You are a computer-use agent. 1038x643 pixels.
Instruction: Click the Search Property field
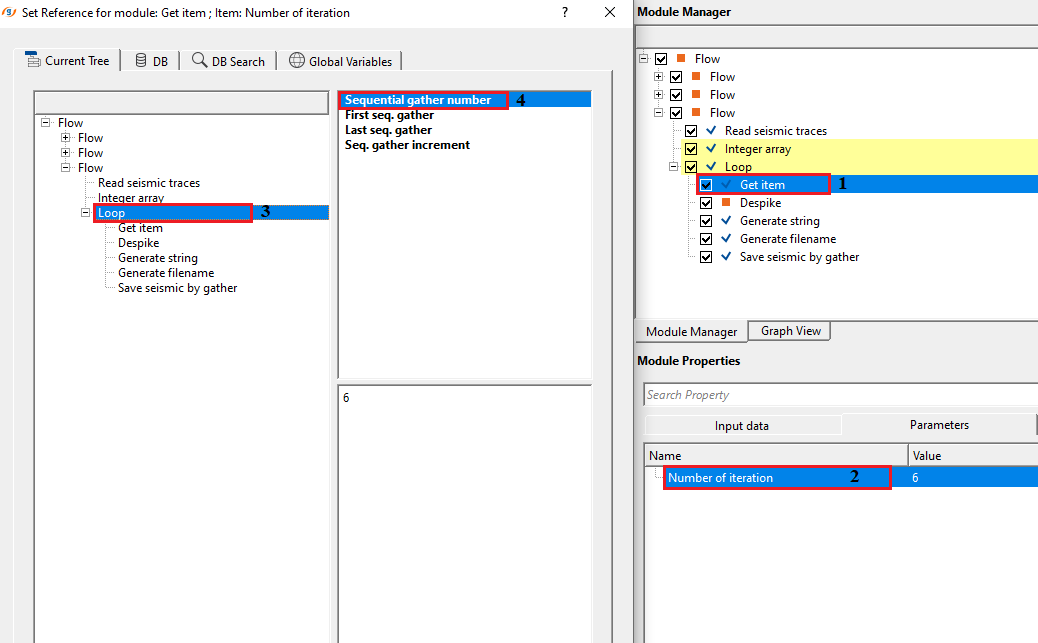840,395
